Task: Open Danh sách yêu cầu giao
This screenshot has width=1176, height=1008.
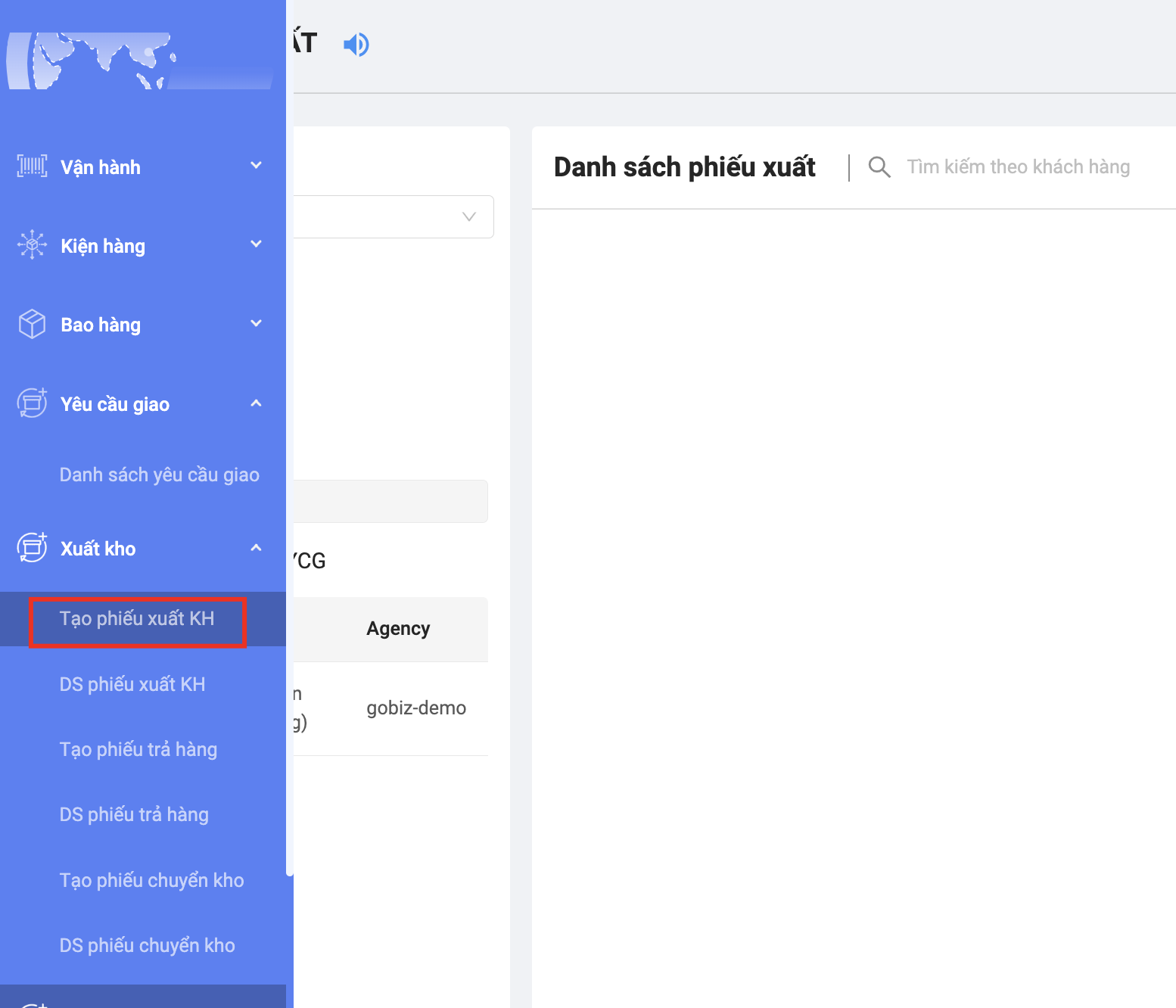Action: 159,474
